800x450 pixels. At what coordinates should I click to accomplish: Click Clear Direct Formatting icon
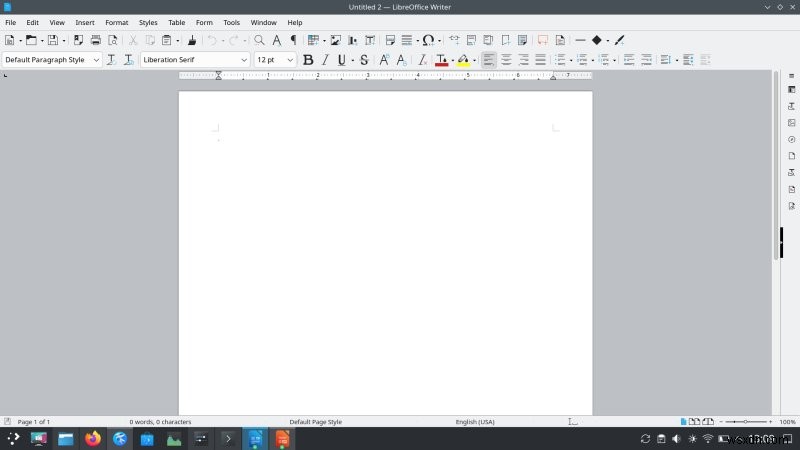pos(422,60)
